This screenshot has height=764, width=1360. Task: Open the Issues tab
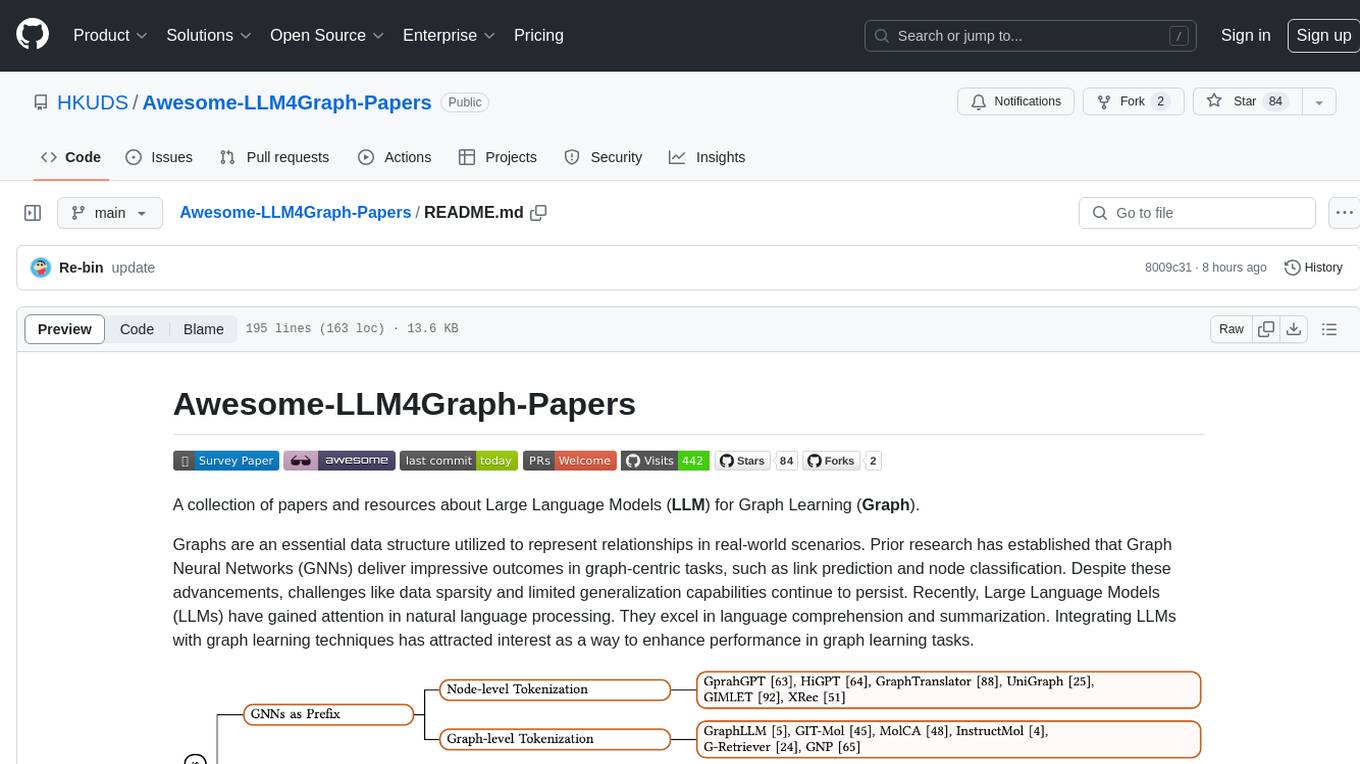(x=159, y=157)
